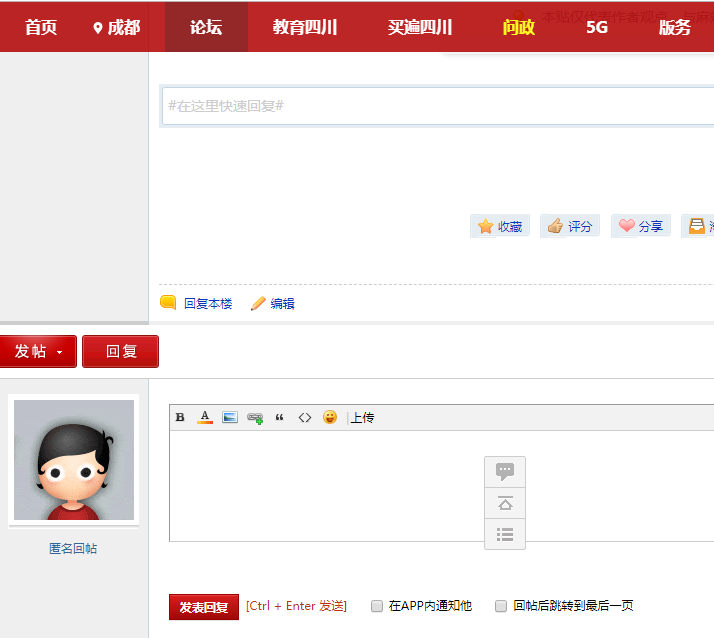This screenshot has width=714, height=638.
Task: Open the font color picker
Action: (x=205, y=417)
